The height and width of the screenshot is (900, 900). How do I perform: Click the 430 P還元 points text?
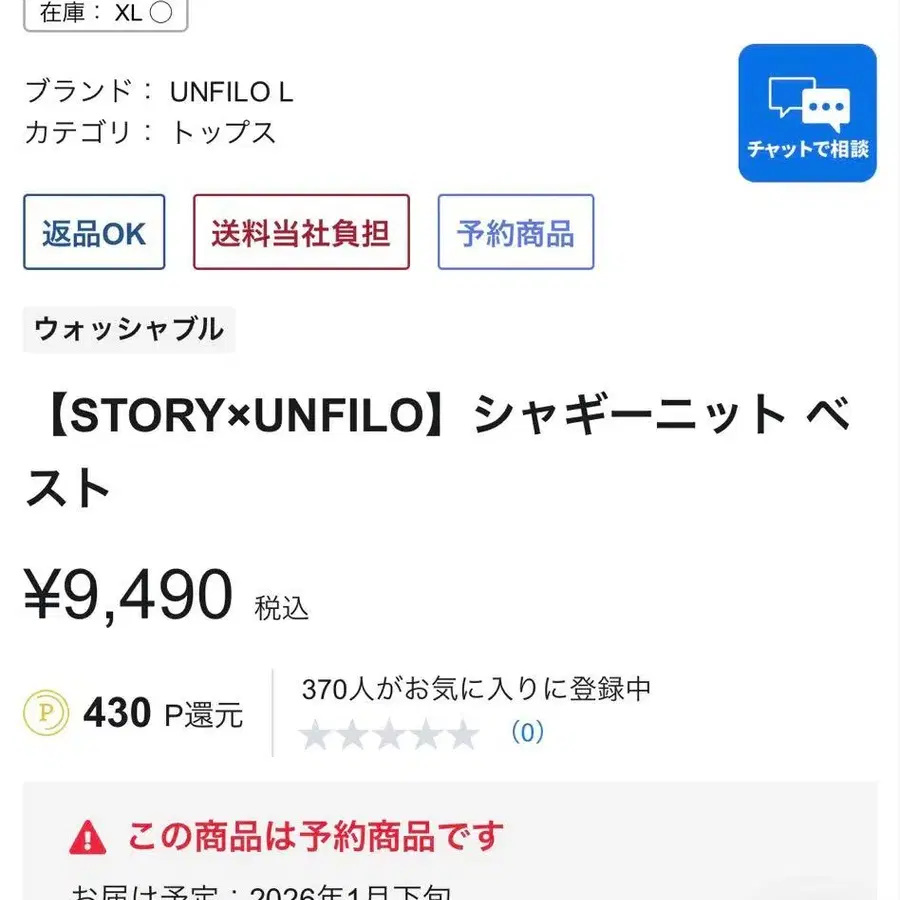(163, 714)
